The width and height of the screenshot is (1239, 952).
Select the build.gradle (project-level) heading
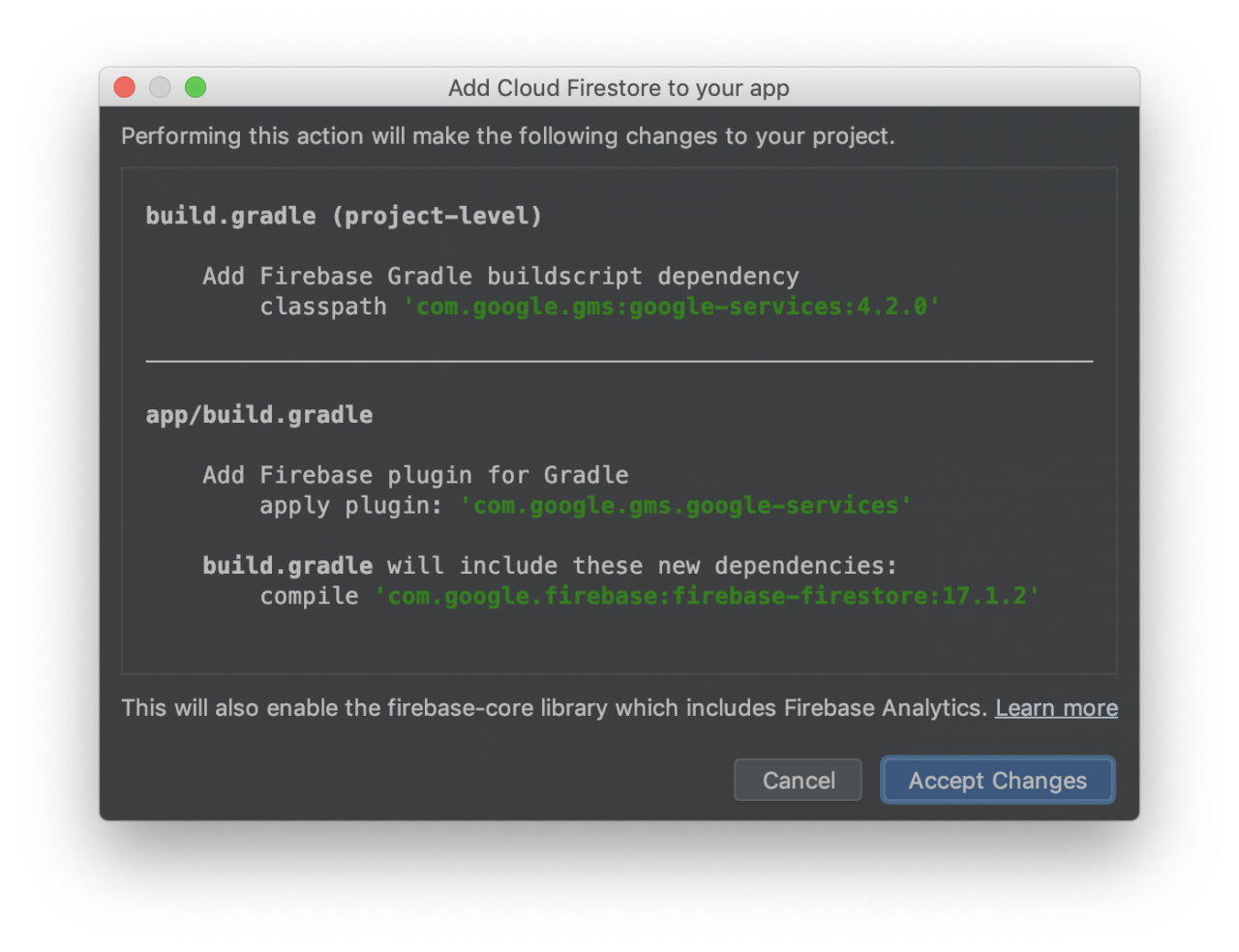(x=343, y=215)
